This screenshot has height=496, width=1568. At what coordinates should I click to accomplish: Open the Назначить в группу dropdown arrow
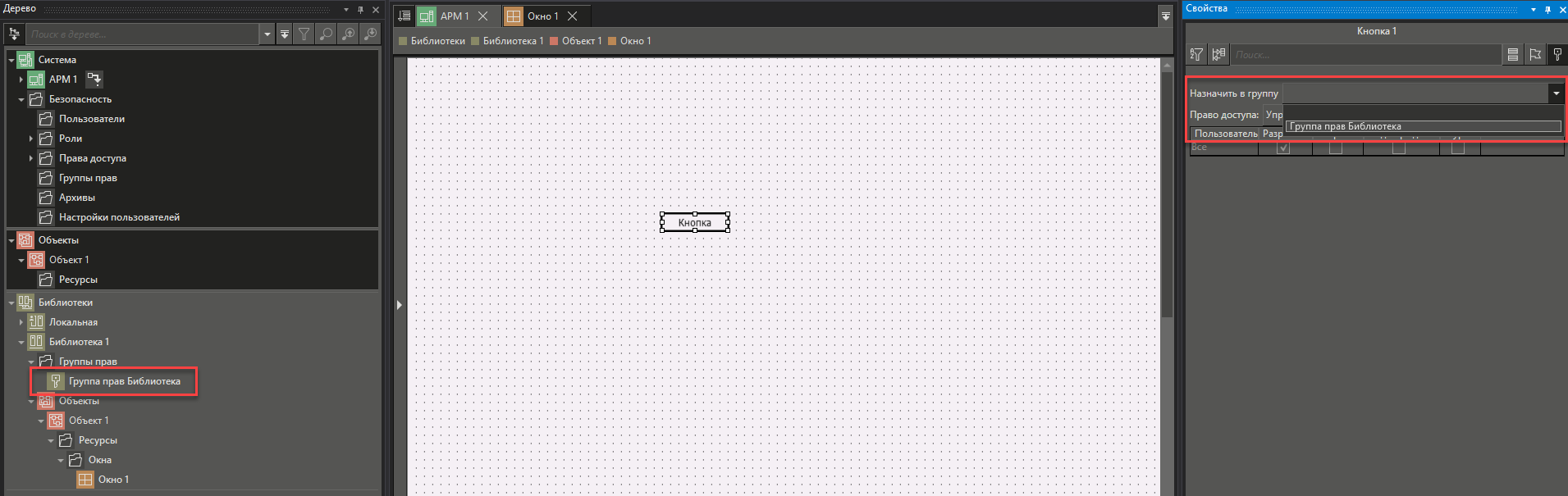(x=1555, y=93)
